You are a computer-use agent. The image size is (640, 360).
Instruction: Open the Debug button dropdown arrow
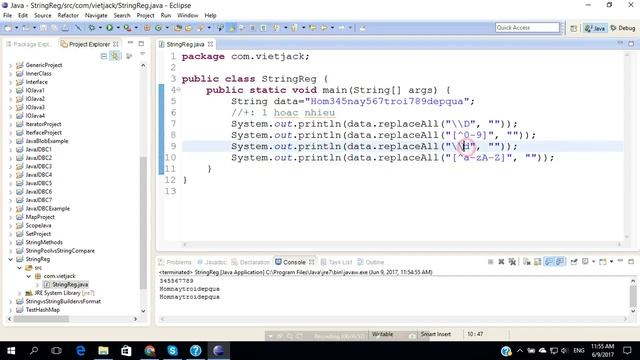coord(100,28)
